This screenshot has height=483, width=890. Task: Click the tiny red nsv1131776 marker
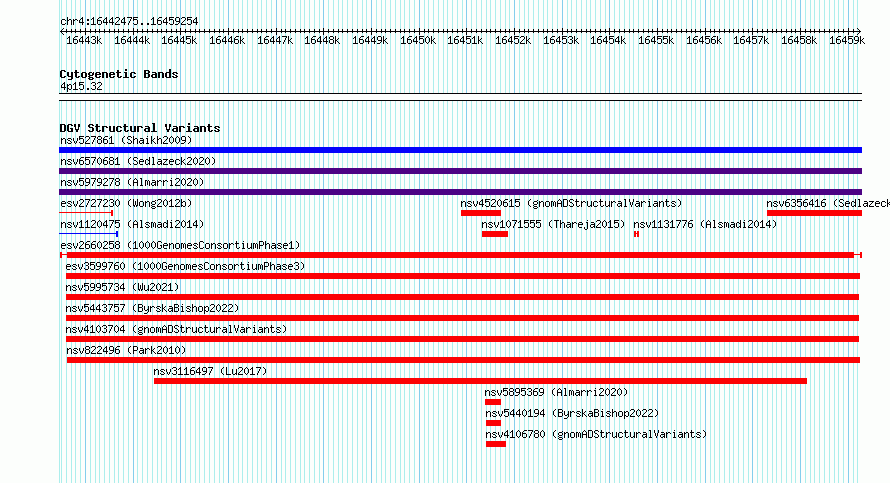636,234
